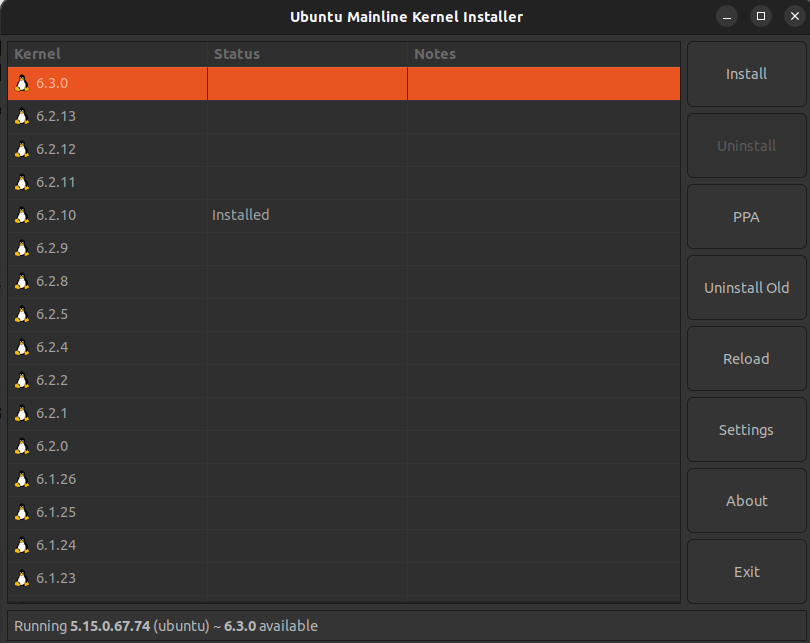Click the penguin icon beside kernel 6.2.8
The width and height of the screenshot is (810, 643).
click(22, 281)
